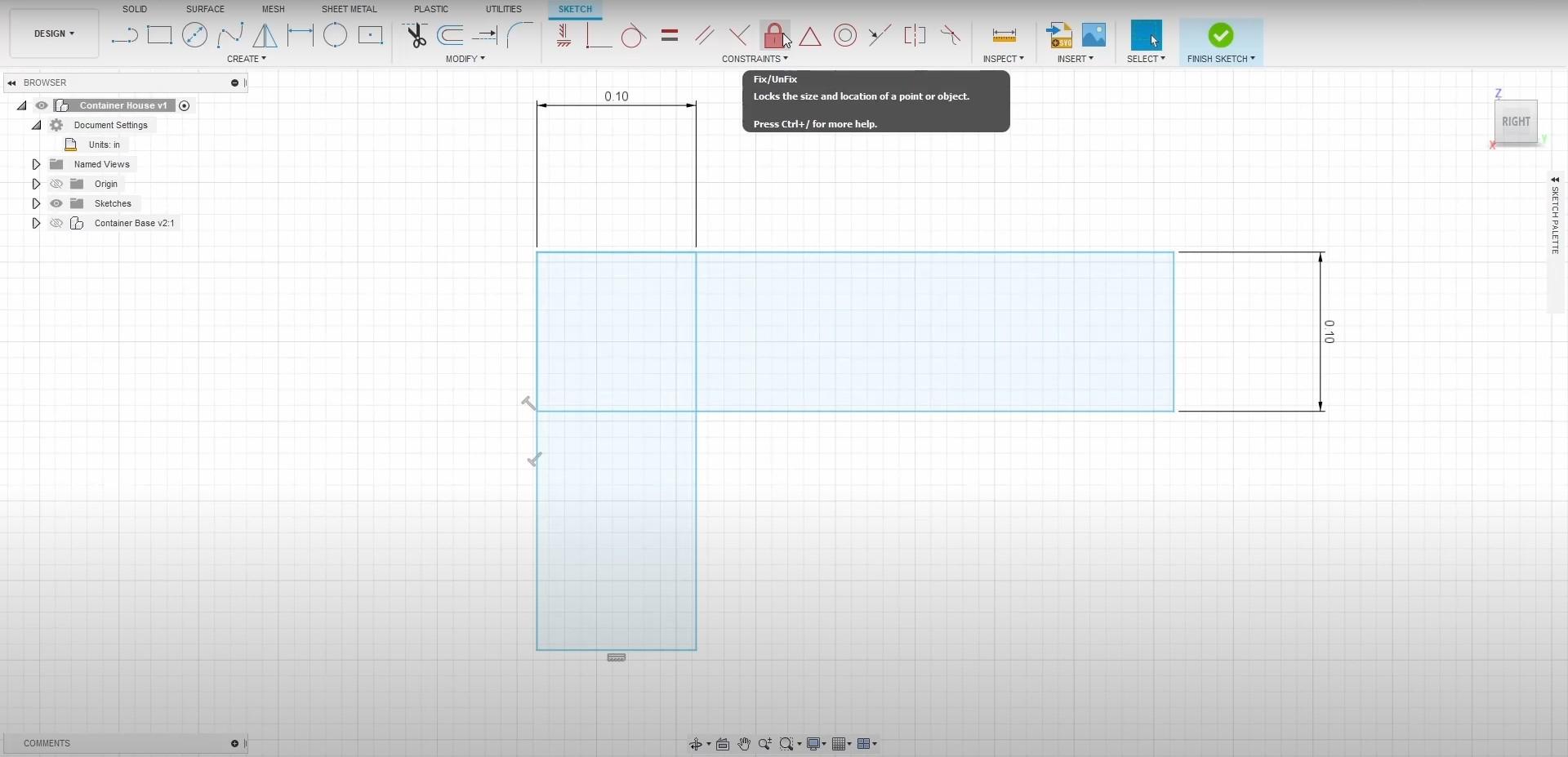Viewport: 1568px width, 757px height.
Task: Open the INSERT dropdown menu
Action: tap(1076, 59)
